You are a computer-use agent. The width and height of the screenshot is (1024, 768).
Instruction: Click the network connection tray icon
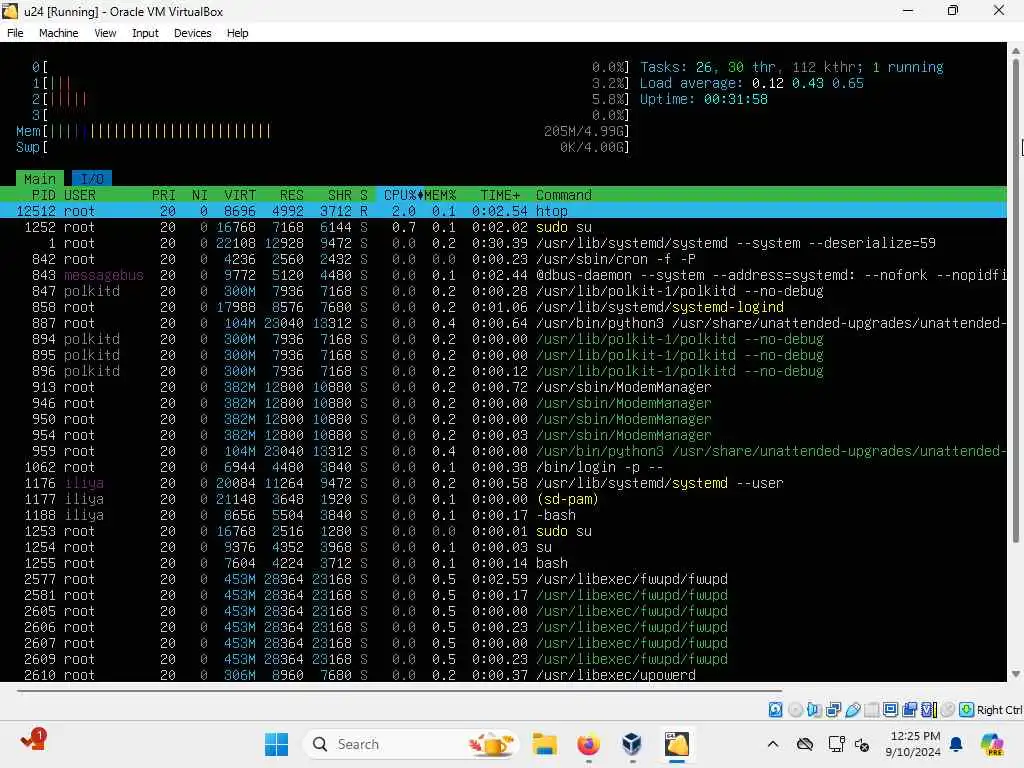coord(836,744)
